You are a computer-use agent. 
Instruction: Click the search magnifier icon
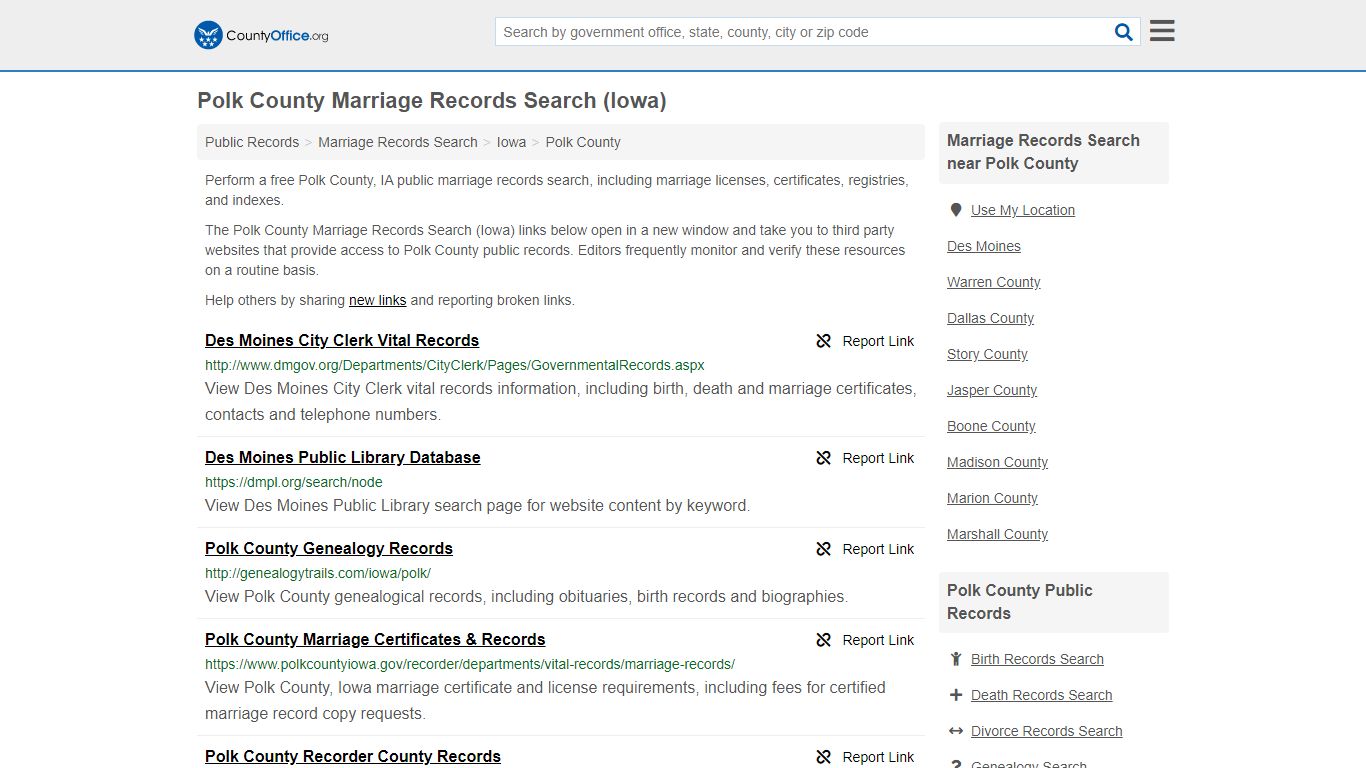click(x=1124, y=32)
